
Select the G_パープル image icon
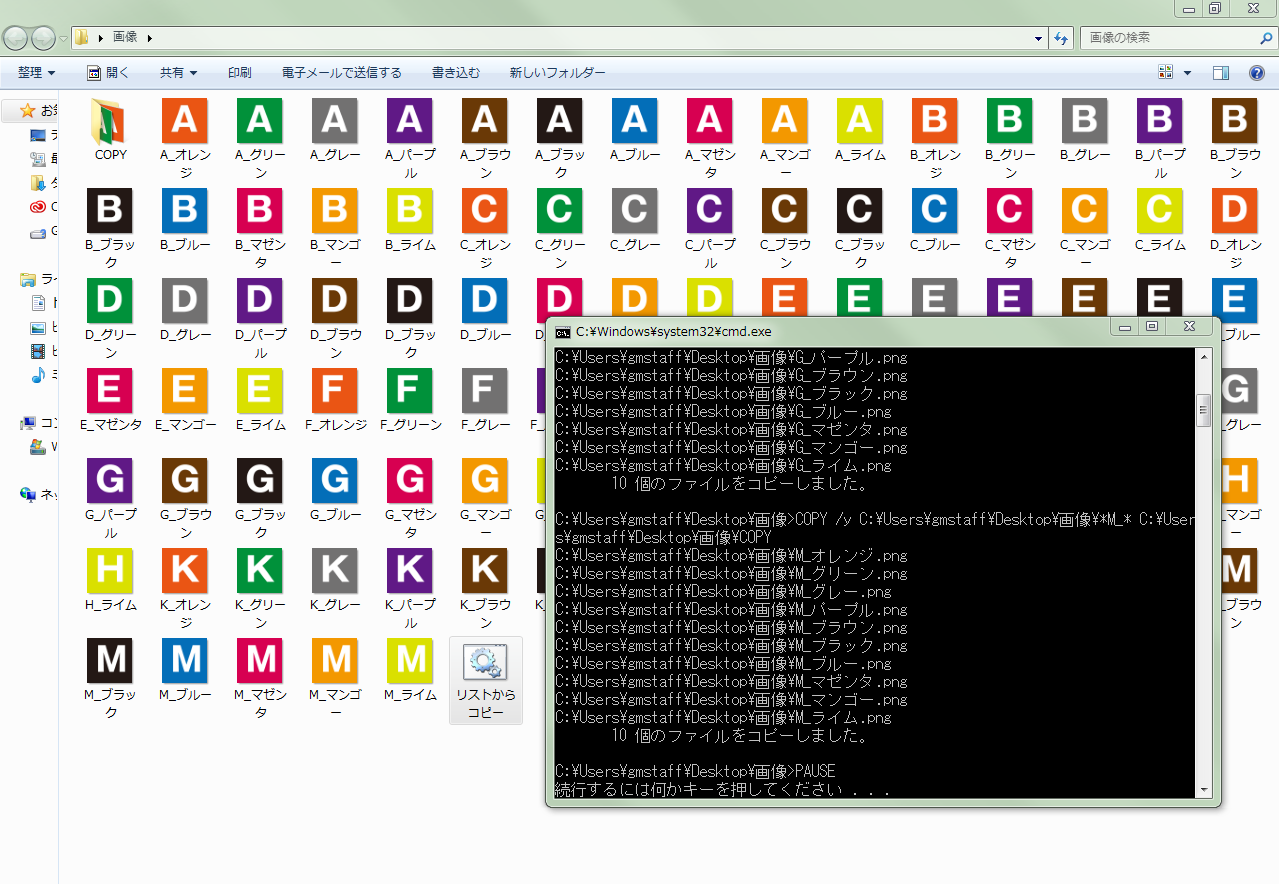(110, 481)
